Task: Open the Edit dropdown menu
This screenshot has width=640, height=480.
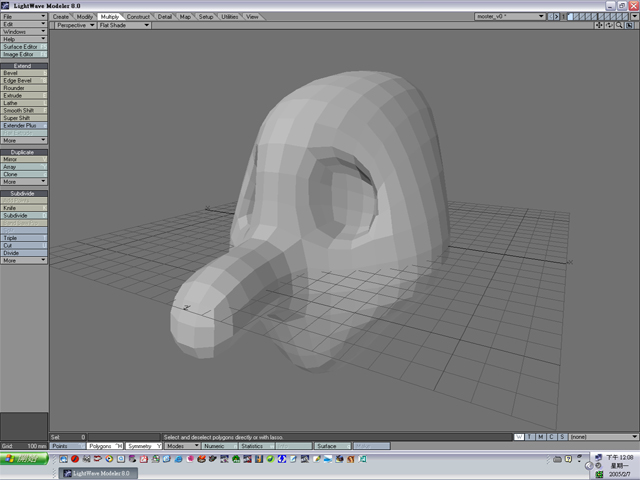Action: pyautogui.click(x=24, y=24)
